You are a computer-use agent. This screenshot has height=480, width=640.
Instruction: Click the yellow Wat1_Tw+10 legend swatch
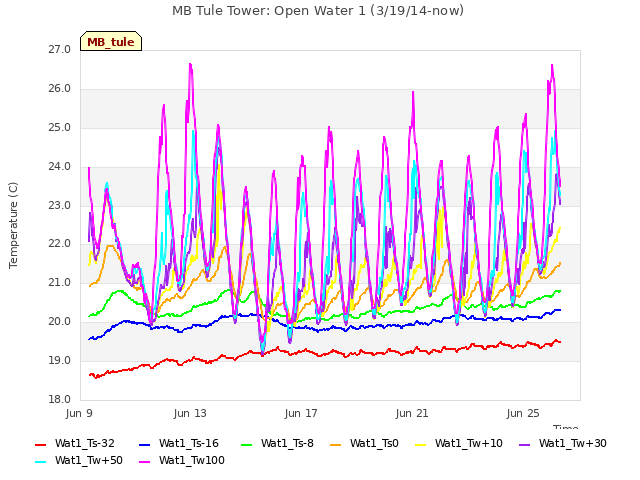(421, 444)
